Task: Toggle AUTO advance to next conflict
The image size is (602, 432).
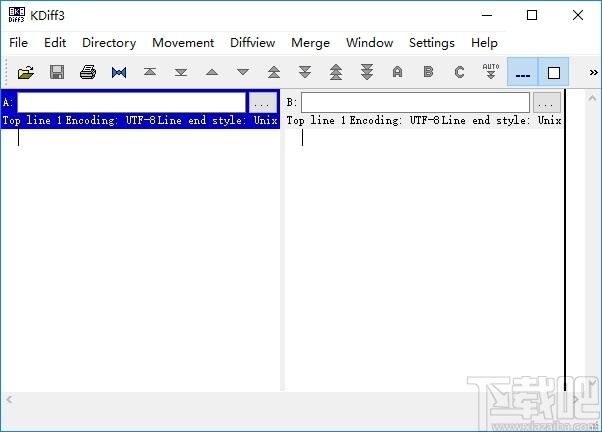Action: [491, 72]
